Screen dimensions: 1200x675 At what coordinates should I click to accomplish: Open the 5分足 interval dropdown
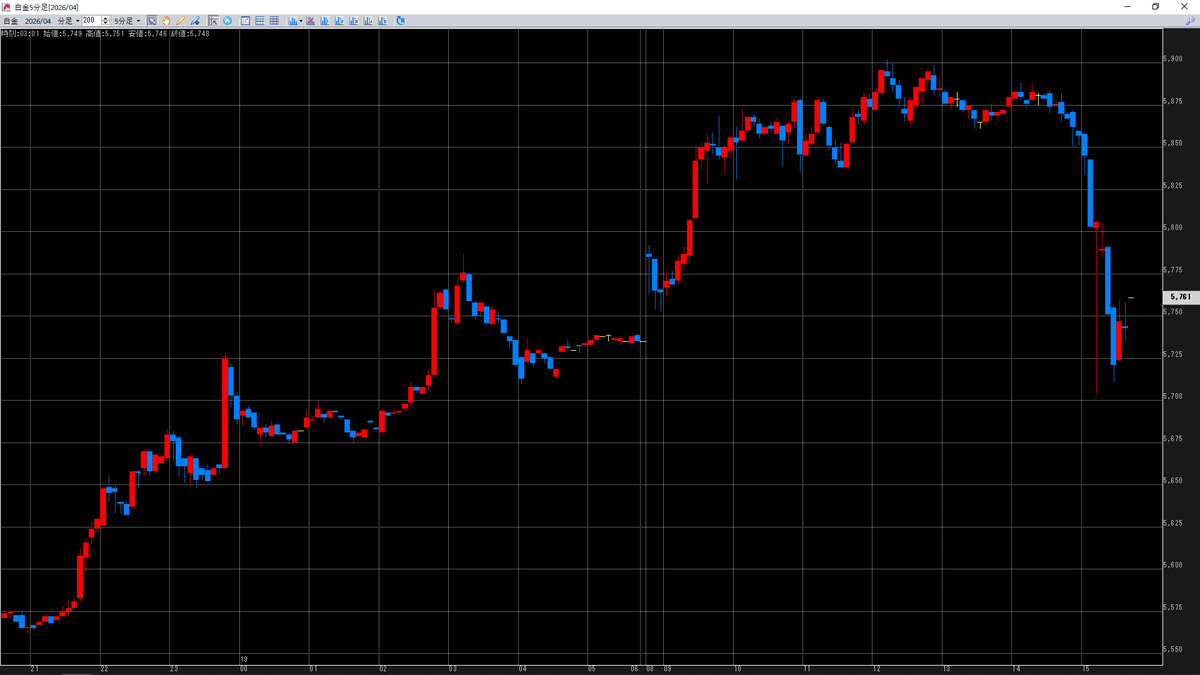(x=127, y=21)
